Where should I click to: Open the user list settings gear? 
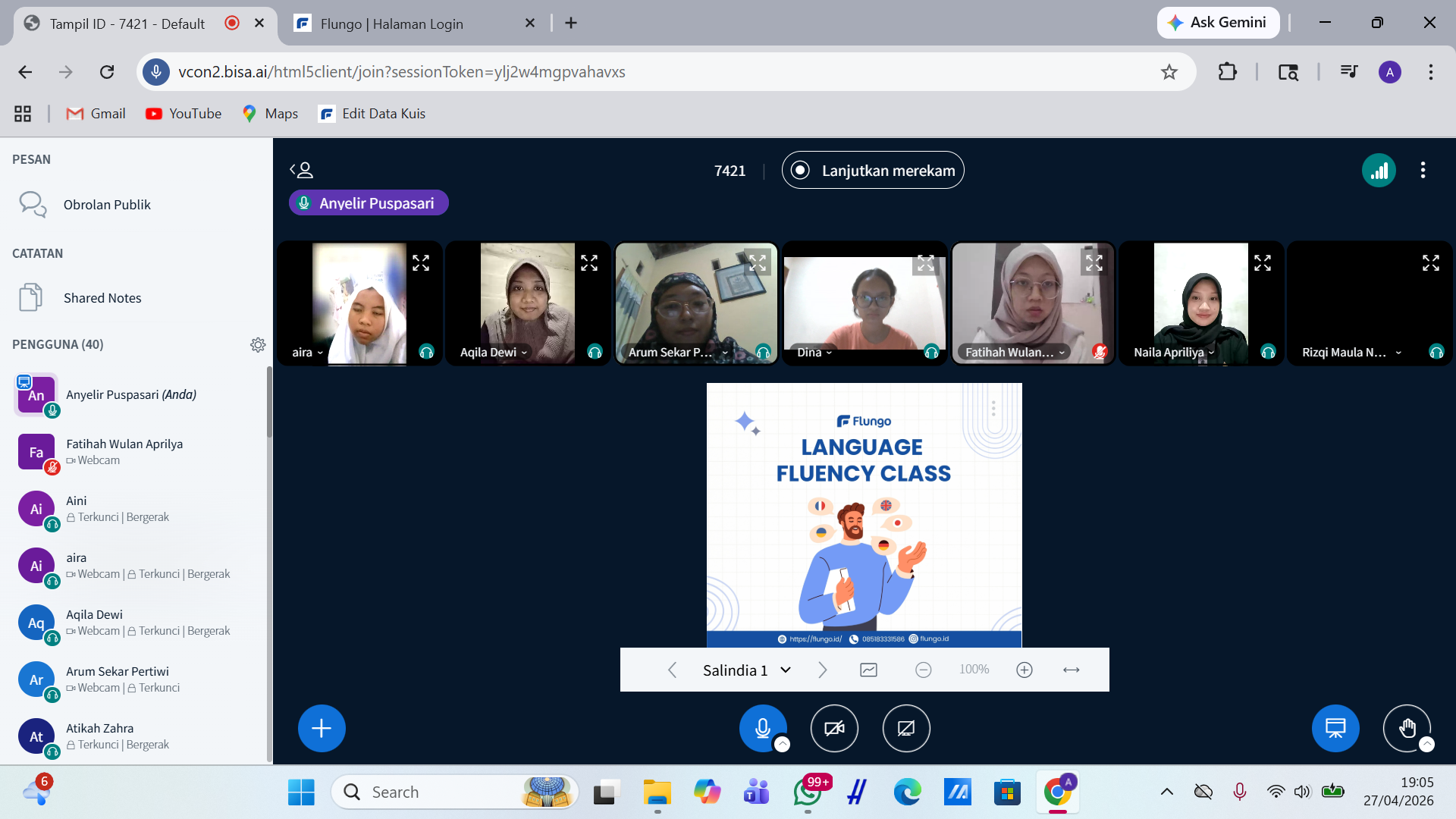pos(258,344)
